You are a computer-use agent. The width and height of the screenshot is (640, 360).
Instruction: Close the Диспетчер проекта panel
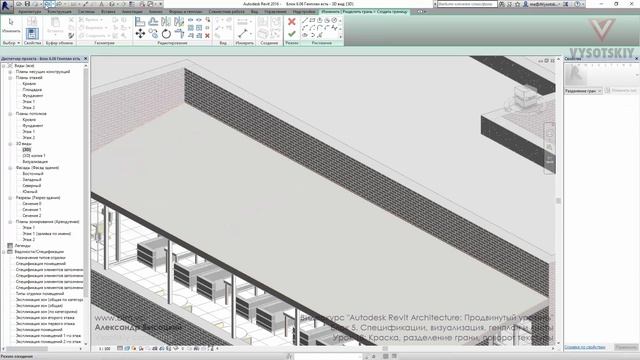click(85, 59)
